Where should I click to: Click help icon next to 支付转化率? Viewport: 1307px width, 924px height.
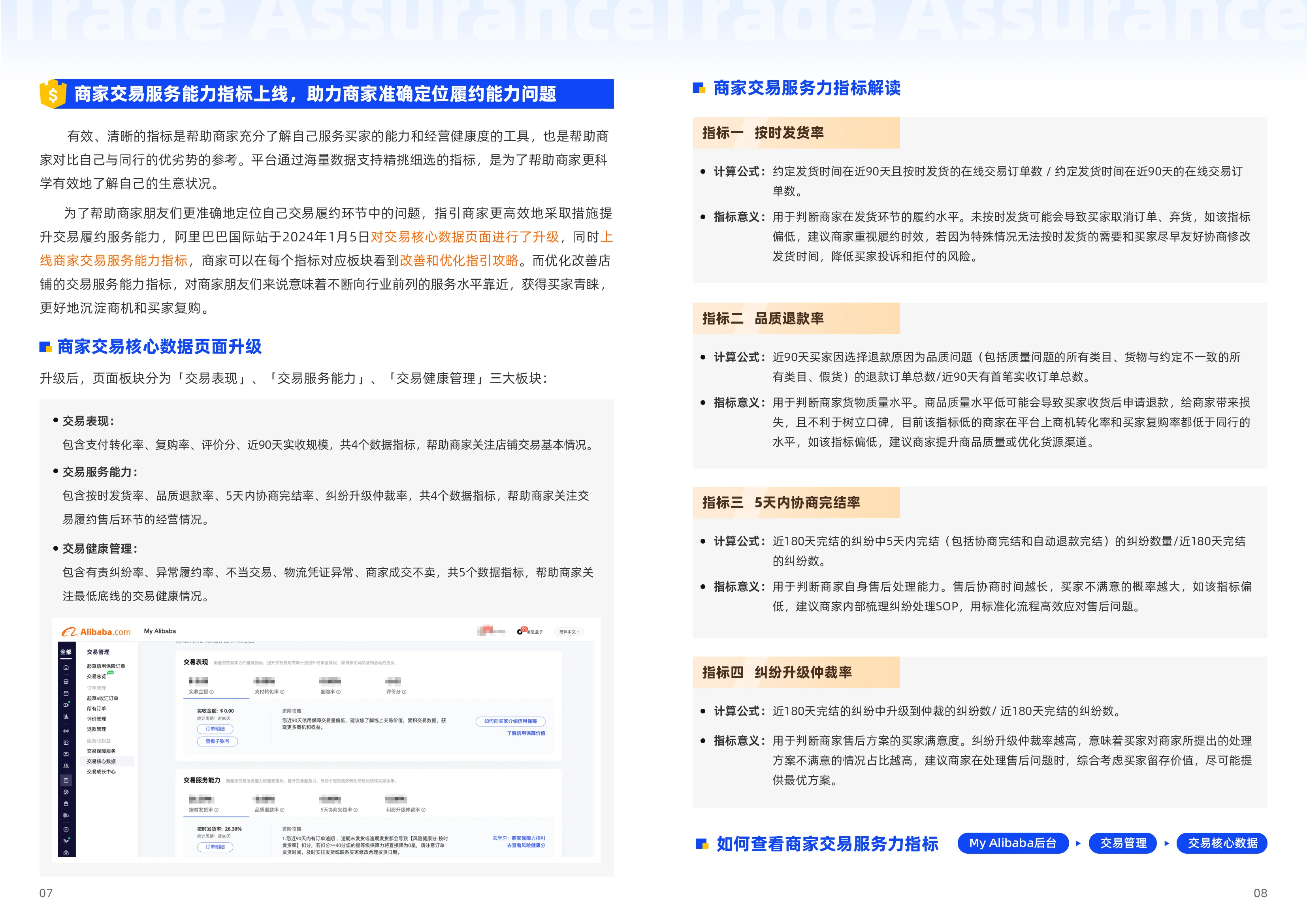(x=282, y=692)
